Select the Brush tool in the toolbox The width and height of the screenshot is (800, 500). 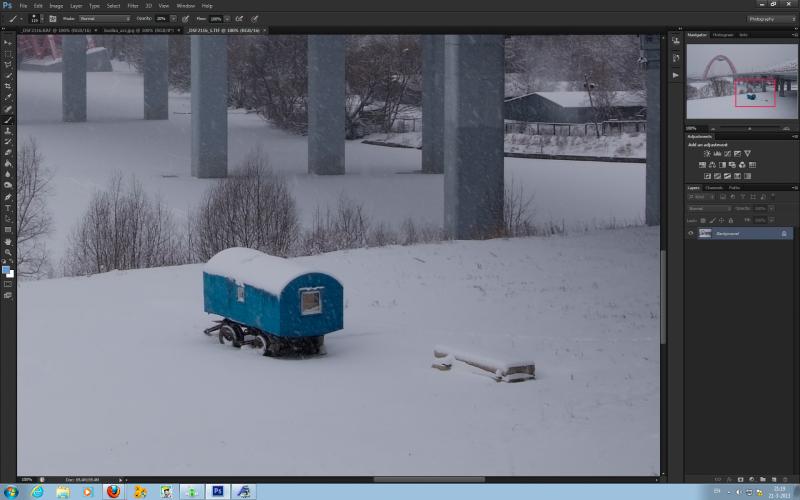8,120
